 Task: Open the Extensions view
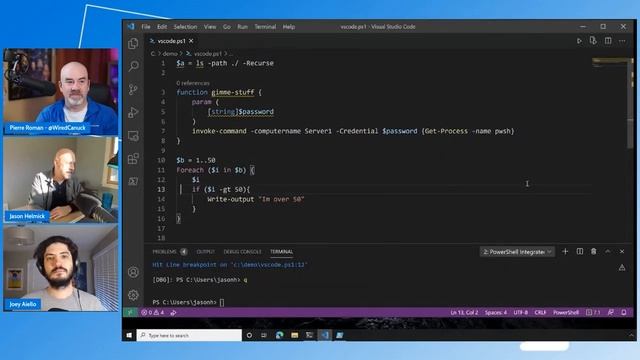133,158
